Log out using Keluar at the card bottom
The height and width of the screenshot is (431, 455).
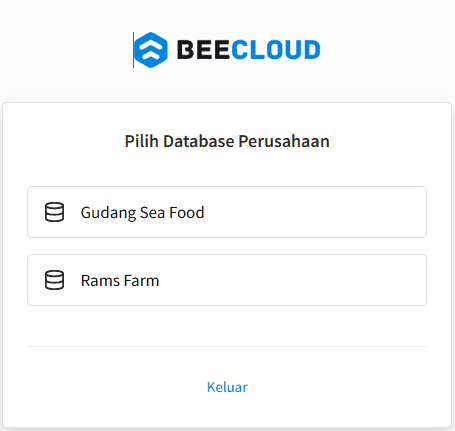227,387
